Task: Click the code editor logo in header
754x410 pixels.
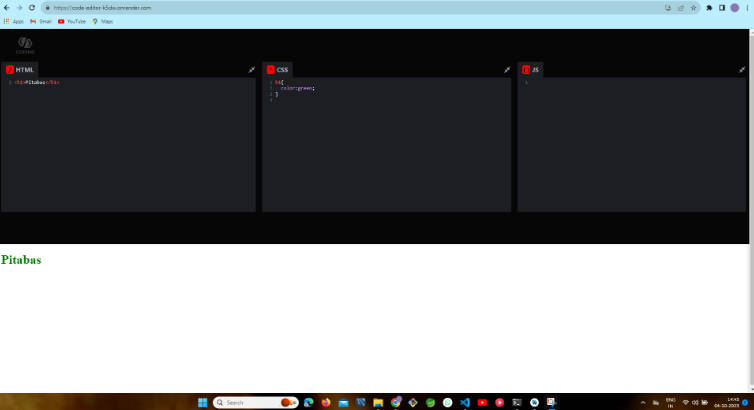Action: [x=25, y=44]
